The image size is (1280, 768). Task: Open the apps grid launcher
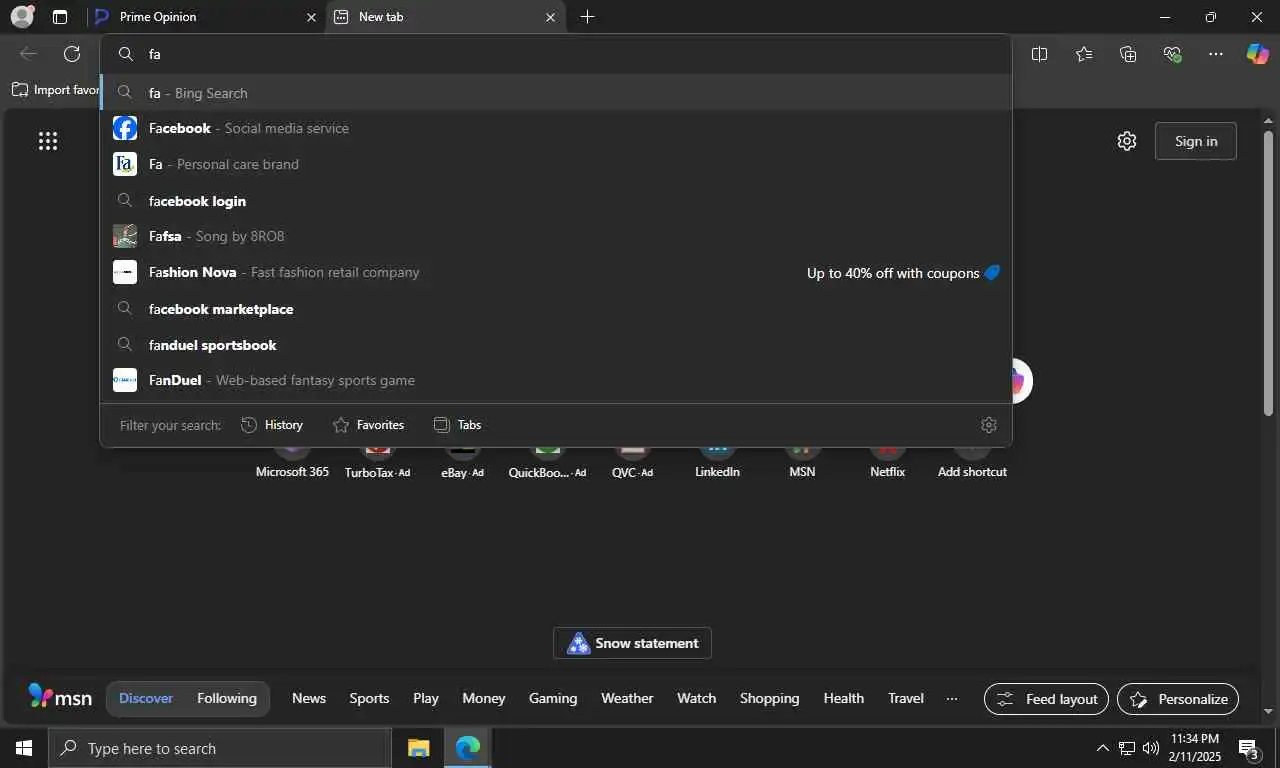pyautogui.click(x=48, y=141)
